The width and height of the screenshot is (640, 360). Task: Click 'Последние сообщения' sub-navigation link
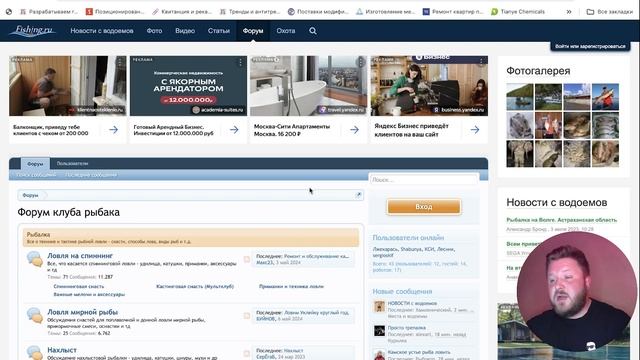91,175
